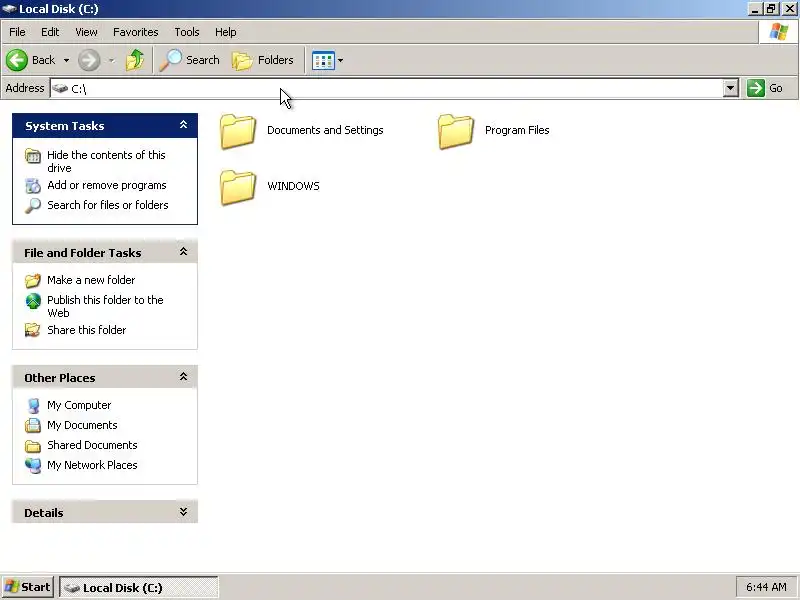Screen dimensions: 800x600
Task: Click the drive icon in Address bar
Action: pyautogui.click(x=60, y=88)
